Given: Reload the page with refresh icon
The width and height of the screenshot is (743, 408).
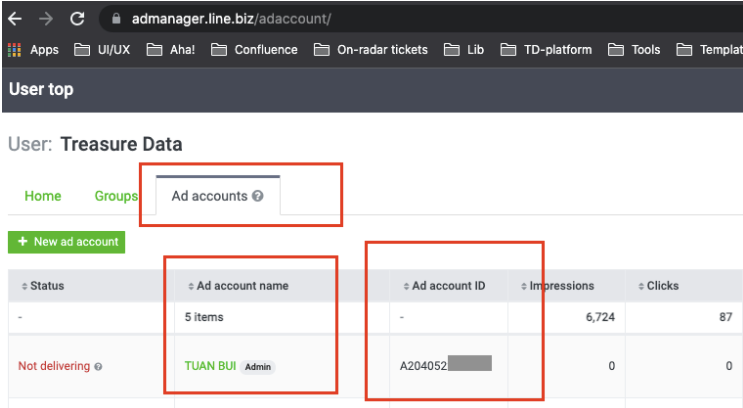Looking at the screenshot, I should point(77,19).
